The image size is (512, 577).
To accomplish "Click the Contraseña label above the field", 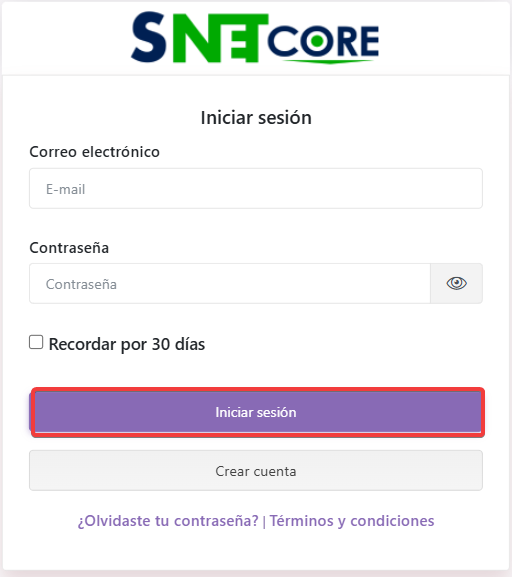I will (x=69, y=248).
